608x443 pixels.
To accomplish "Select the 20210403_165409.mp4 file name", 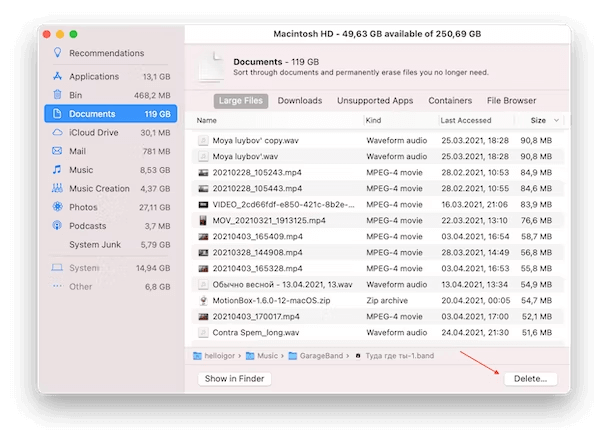I will [257, 237].
